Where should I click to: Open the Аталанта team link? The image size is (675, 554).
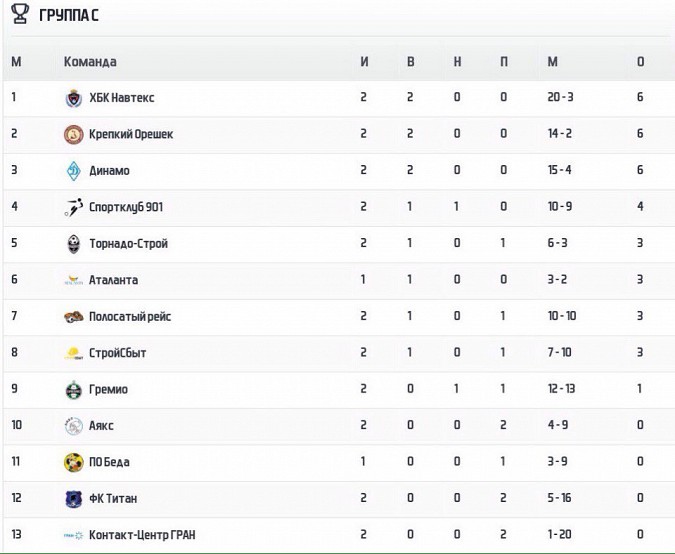tap(114, 281)
